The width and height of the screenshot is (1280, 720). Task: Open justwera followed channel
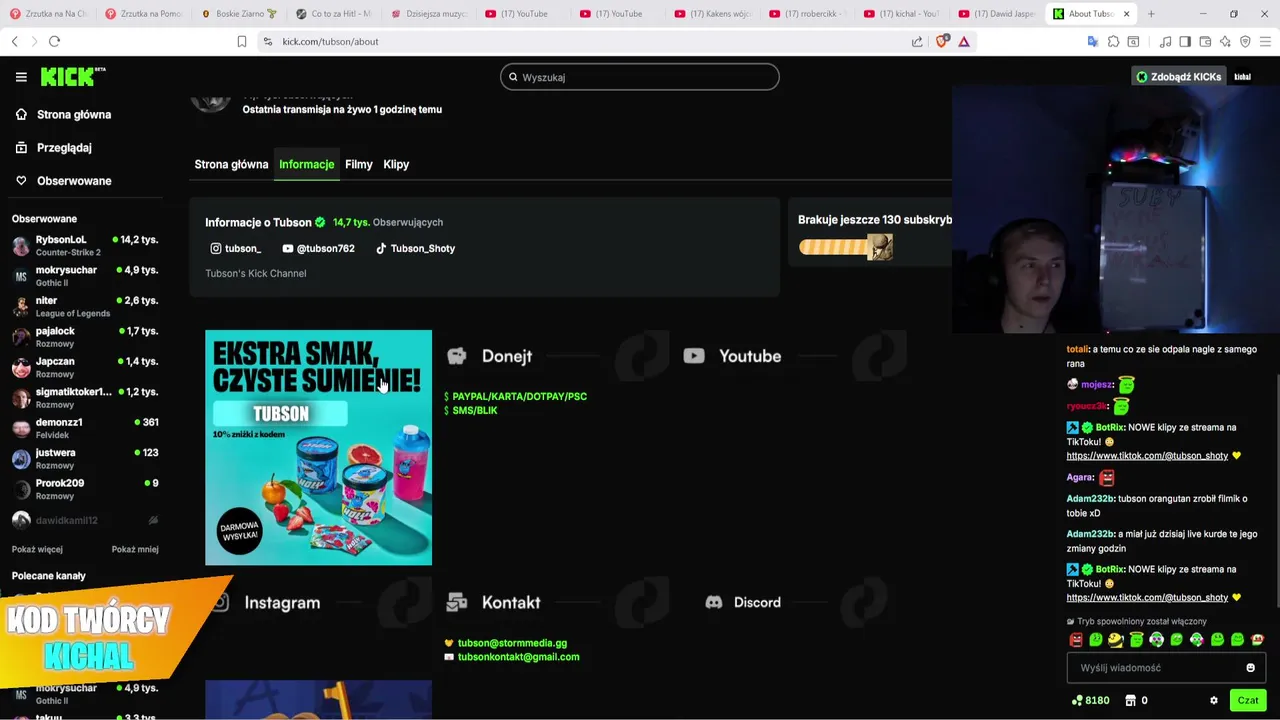85,459
